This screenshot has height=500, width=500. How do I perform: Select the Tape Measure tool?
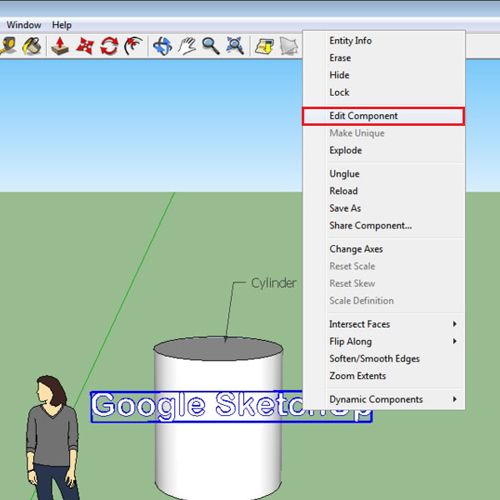[7, 46]
